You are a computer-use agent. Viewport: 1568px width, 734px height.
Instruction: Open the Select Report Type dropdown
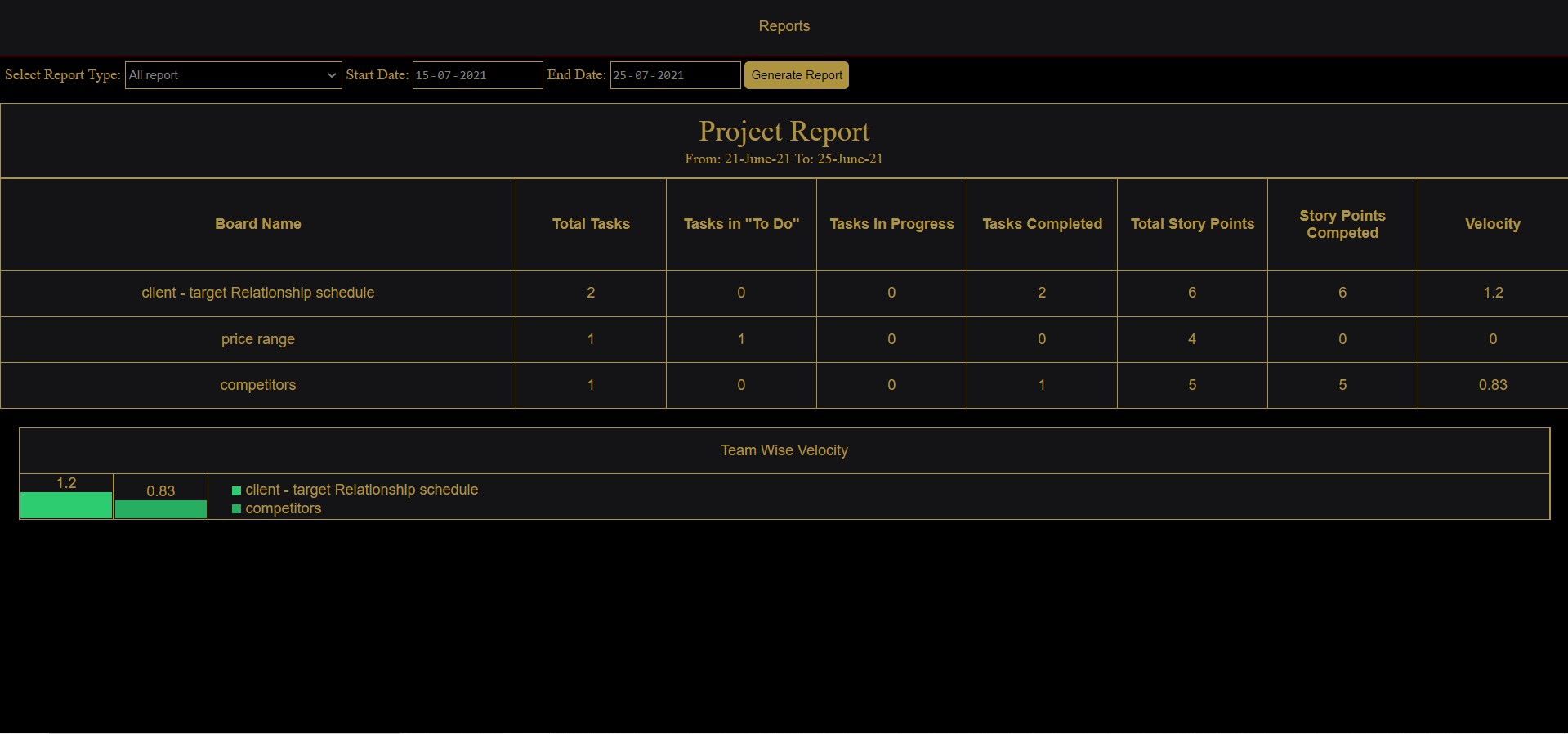coord(233,75)
